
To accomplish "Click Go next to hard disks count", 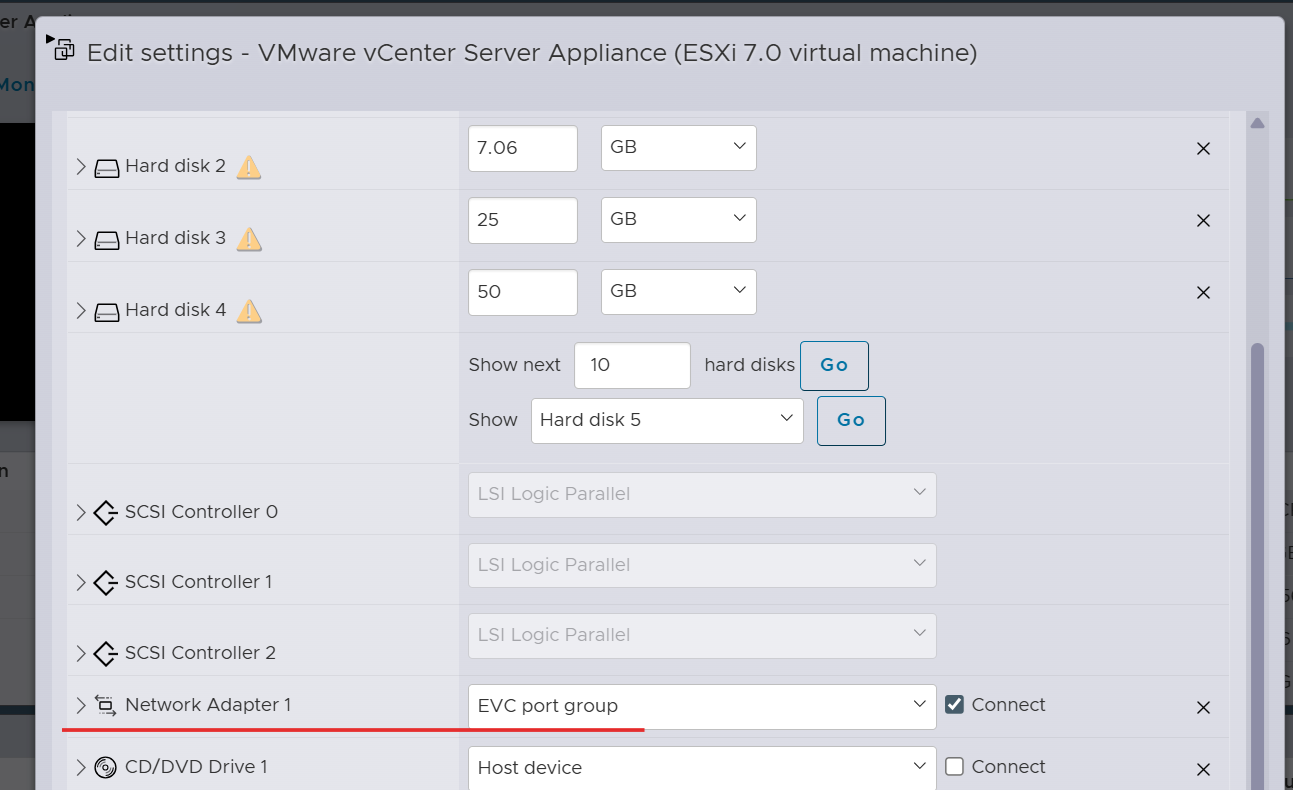I will [x=834, y=366].
